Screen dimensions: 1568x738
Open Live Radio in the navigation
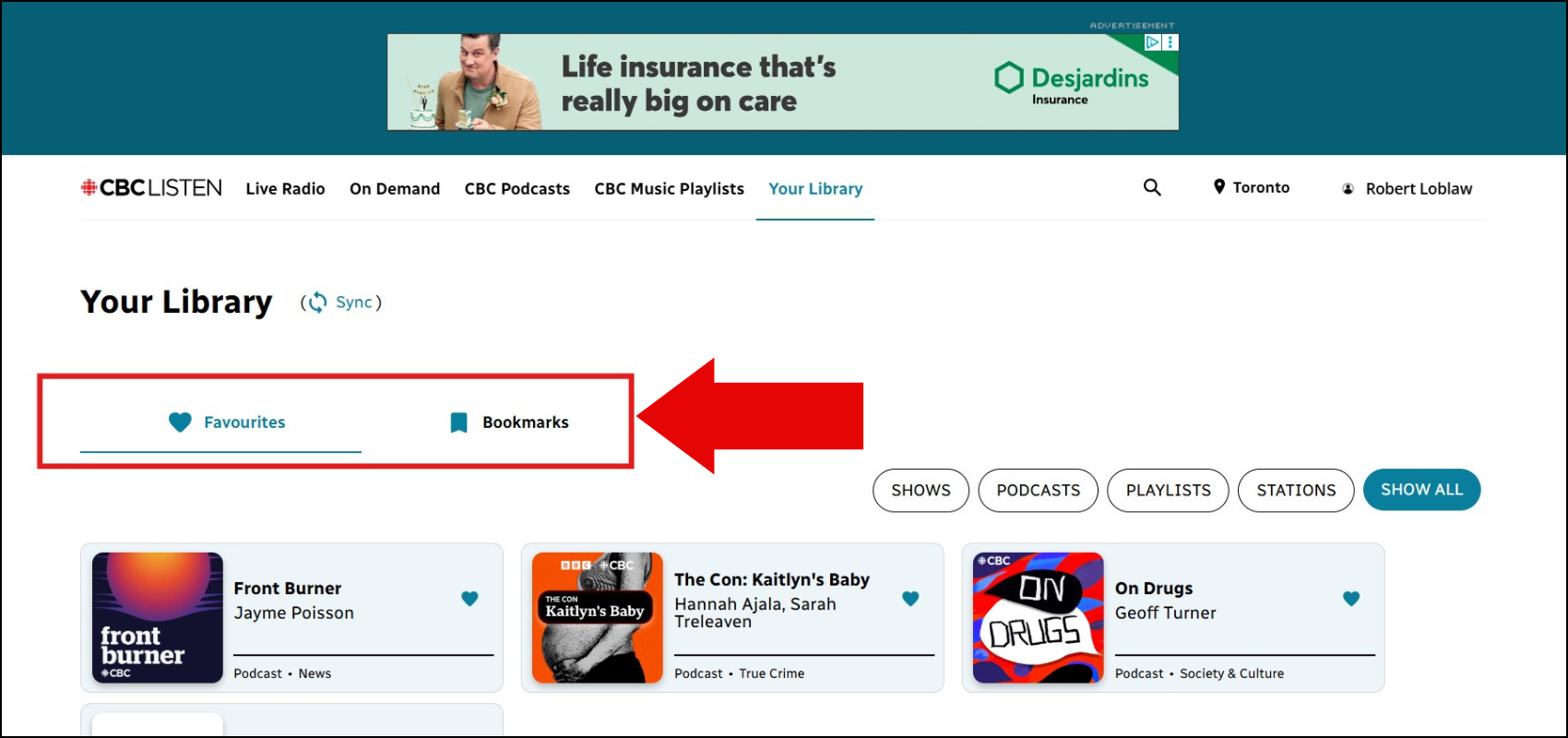(286, 189)
